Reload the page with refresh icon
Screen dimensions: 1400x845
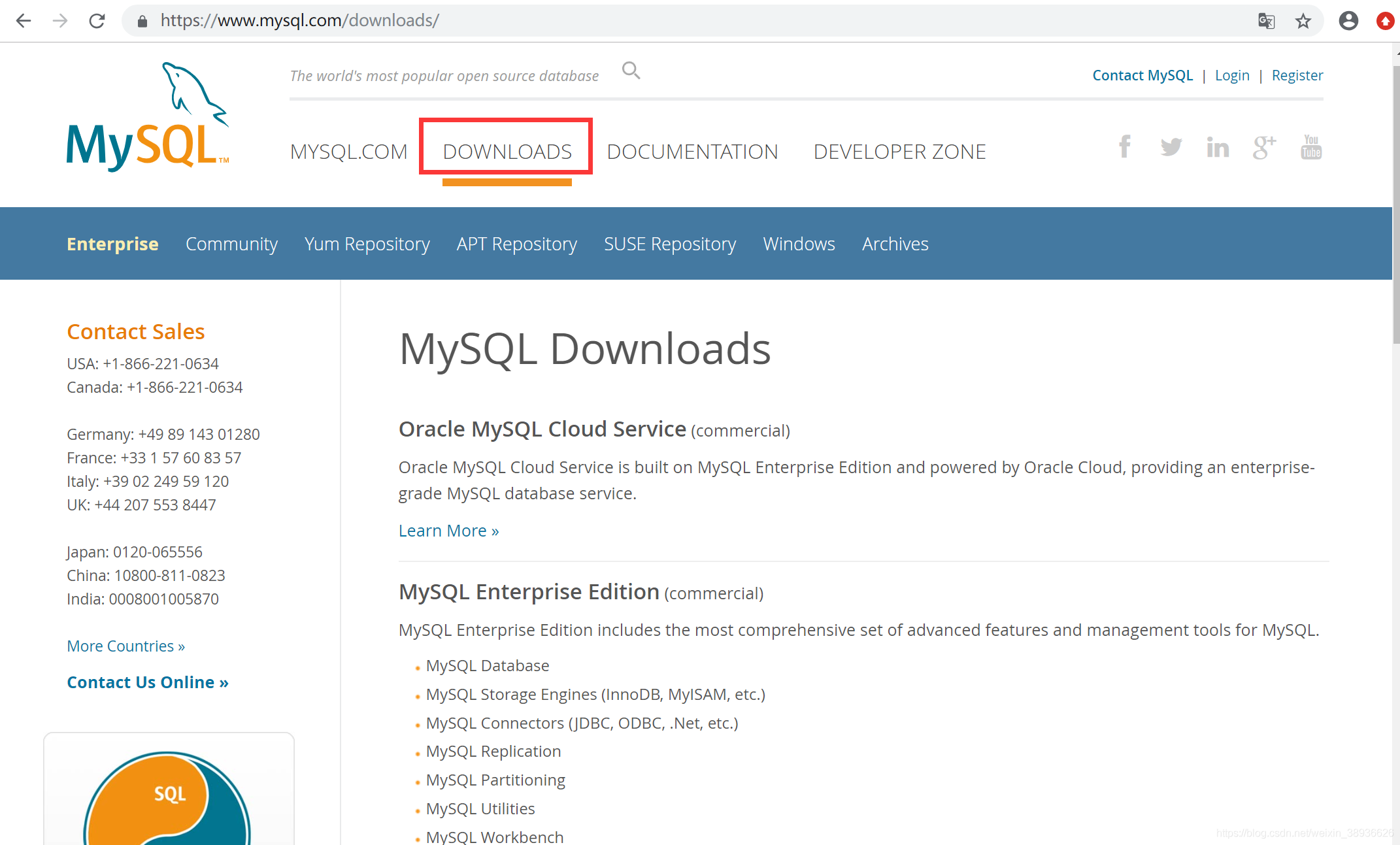click(97, 21)
